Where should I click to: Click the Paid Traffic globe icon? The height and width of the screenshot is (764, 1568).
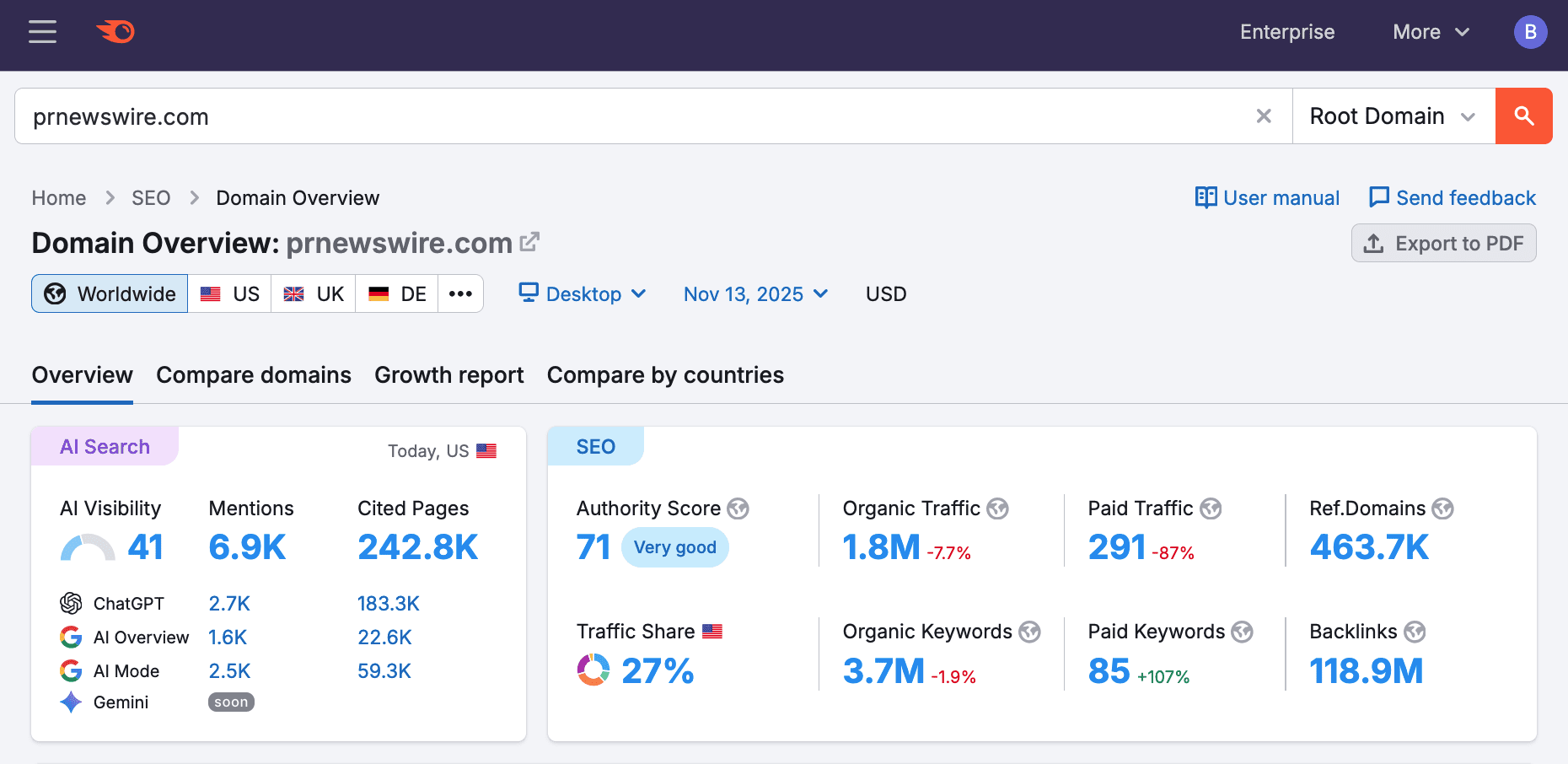(x=1211, y=508)
